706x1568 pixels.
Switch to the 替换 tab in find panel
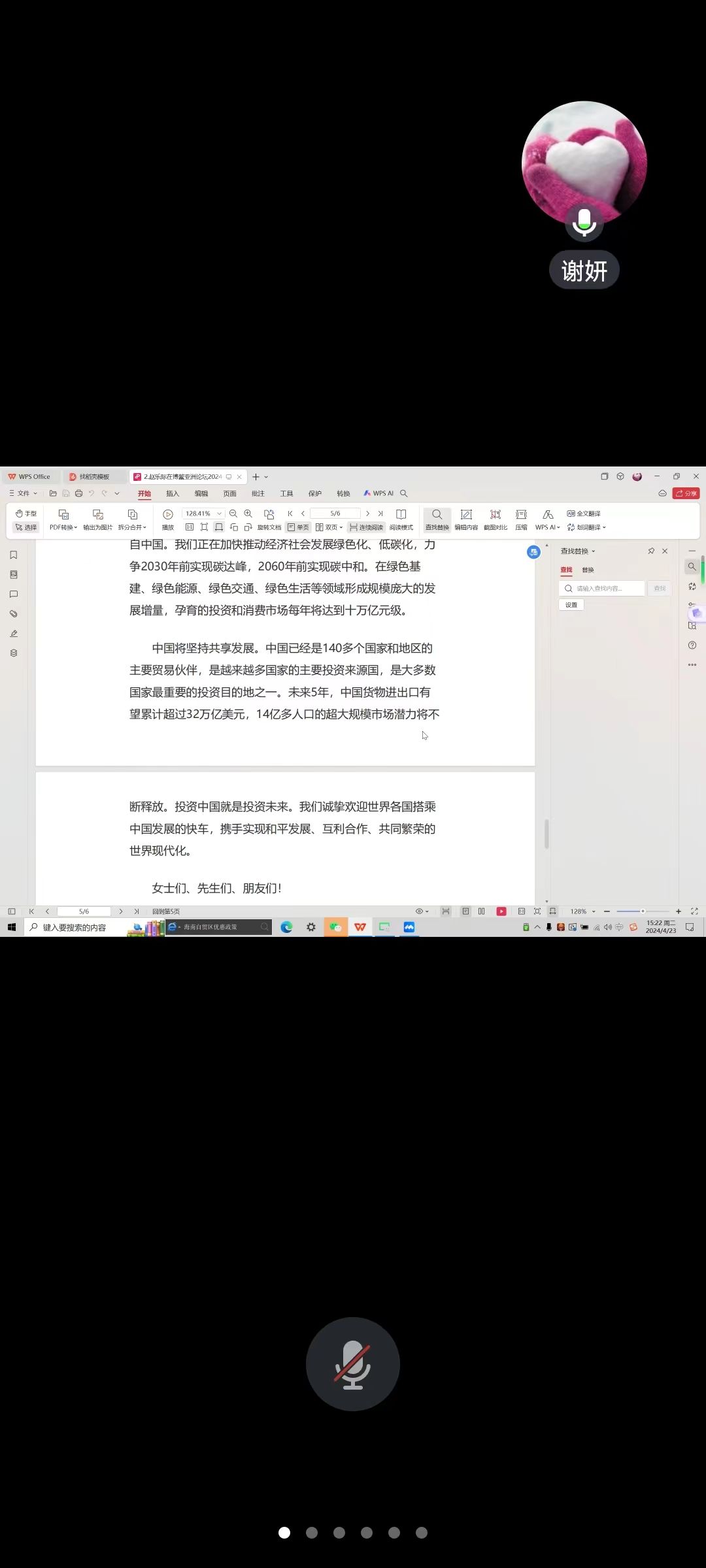tap(588, 570)
